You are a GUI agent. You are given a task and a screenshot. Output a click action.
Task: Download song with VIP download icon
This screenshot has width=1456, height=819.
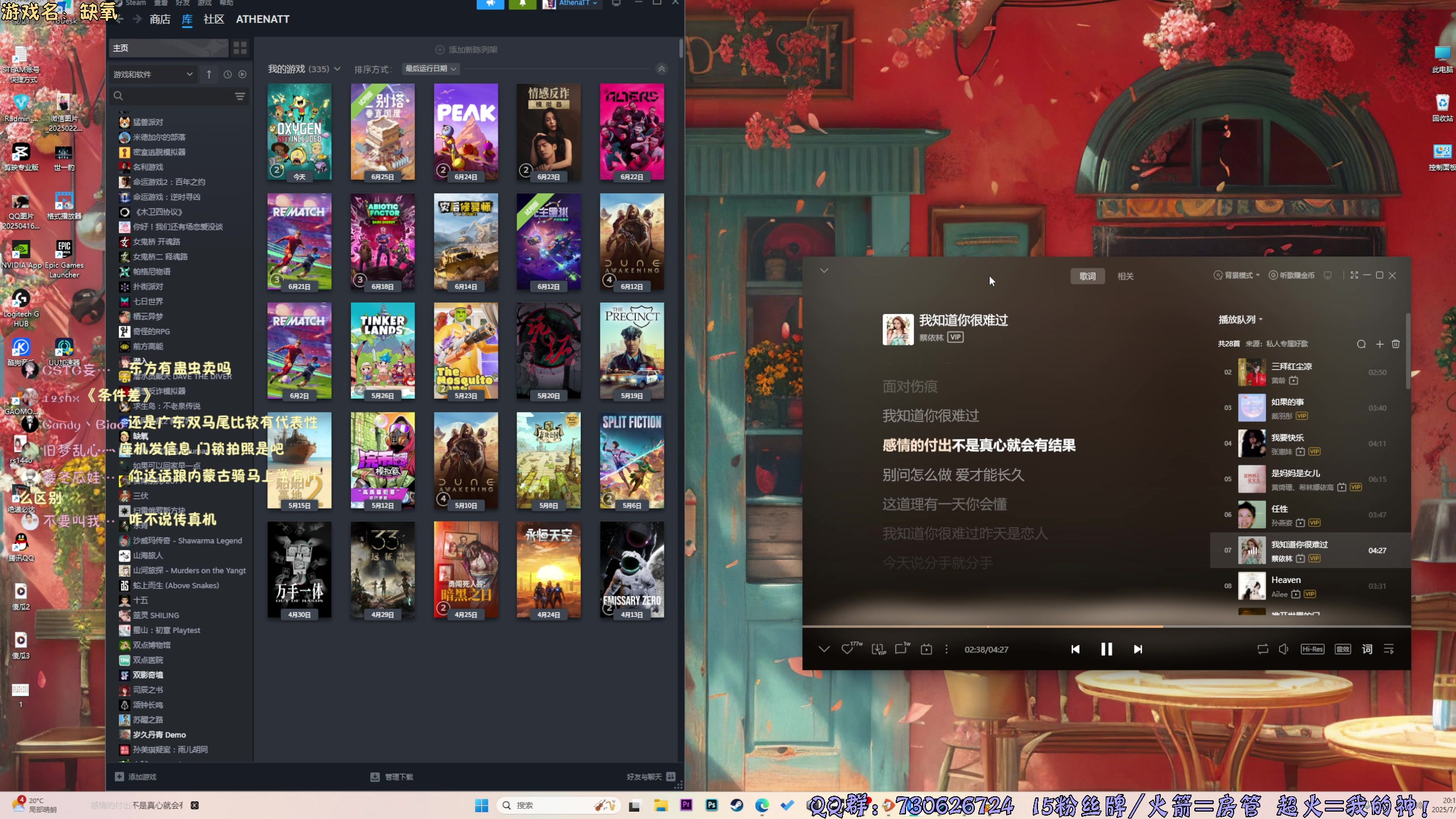point(878,650)
